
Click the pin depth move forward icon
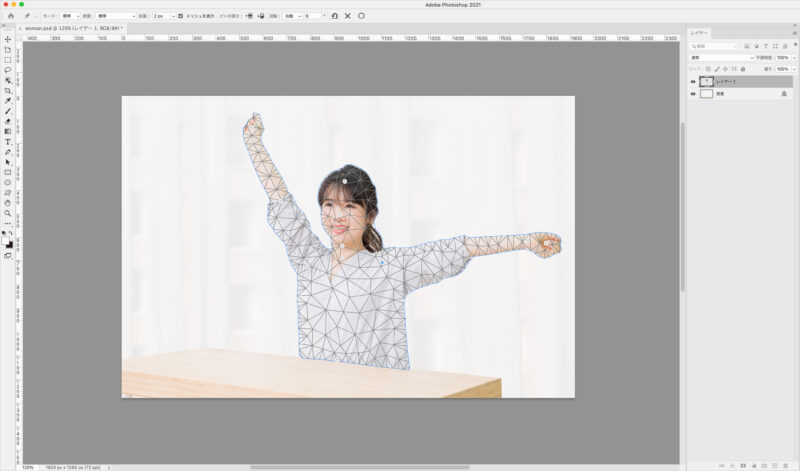click(249, 16)
